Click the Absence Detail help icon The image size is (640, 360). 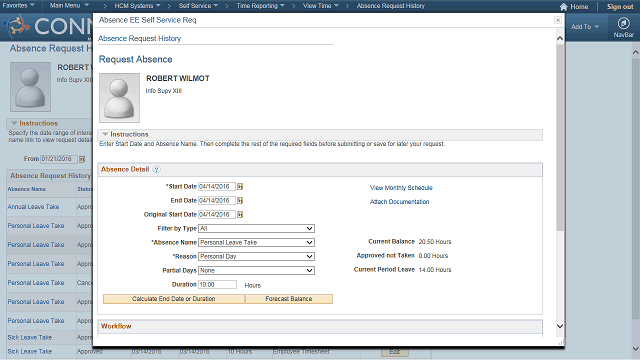coord(156,170)
